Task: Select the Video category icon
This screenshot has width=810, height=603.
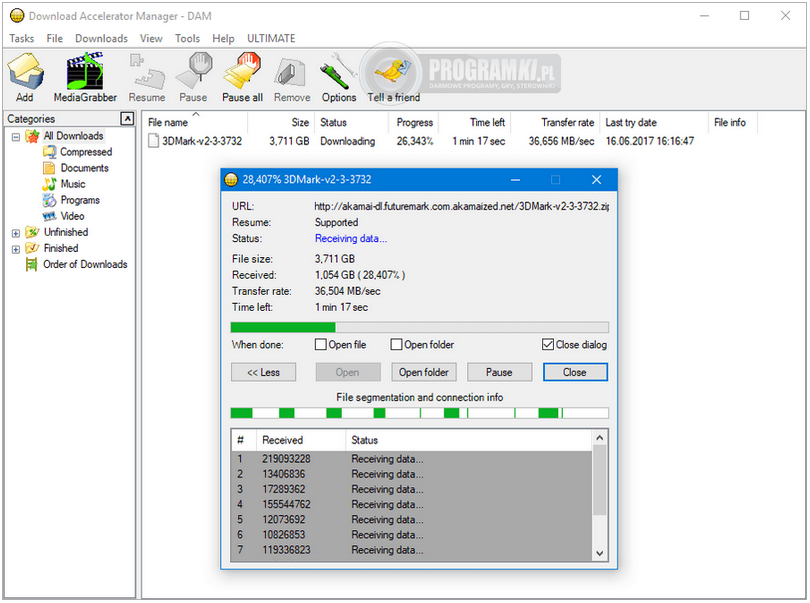Action: click(x=50, y=216)
